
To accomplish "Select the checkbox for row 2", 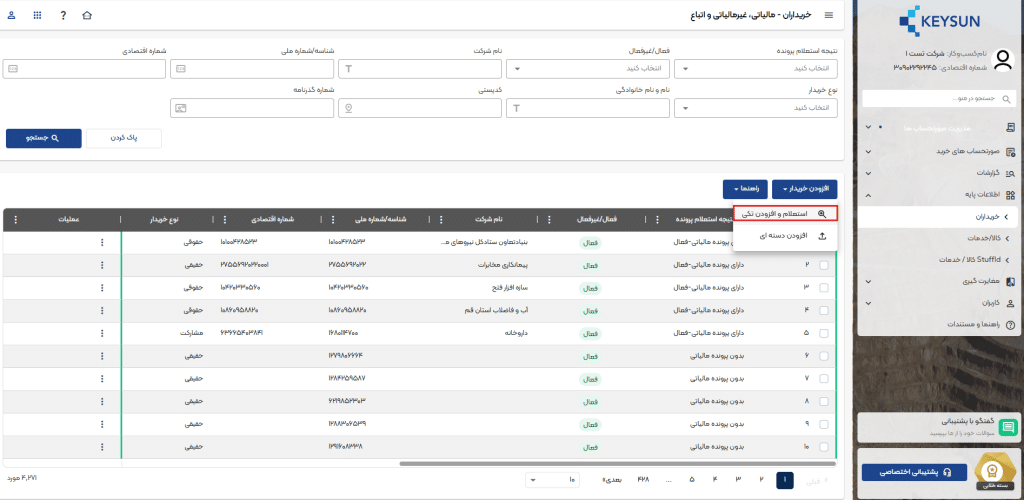I will coord(824,265).
